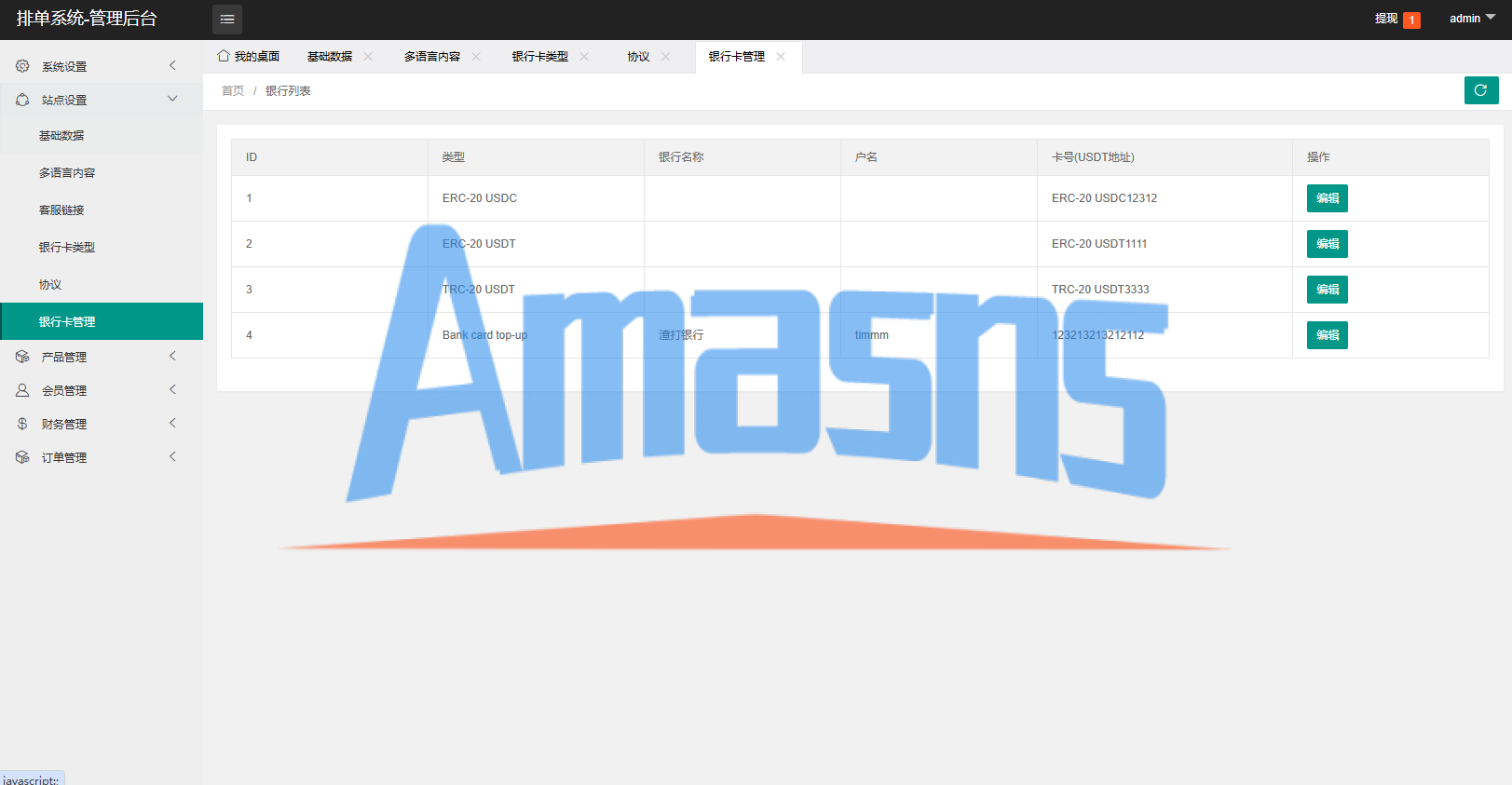Edit the Bank card top-up row
Viewport: 1512px width, 785px height.
[x=1328, y=335]
